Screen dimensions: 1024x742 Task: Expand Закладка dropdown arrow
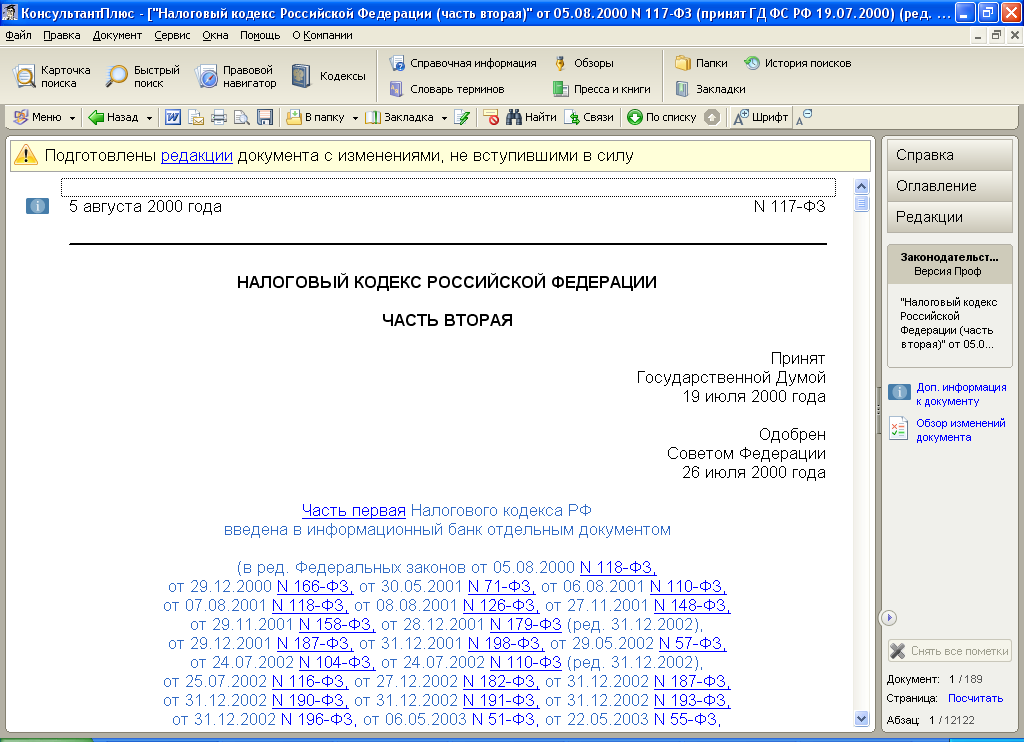click(x=444, y=118)
